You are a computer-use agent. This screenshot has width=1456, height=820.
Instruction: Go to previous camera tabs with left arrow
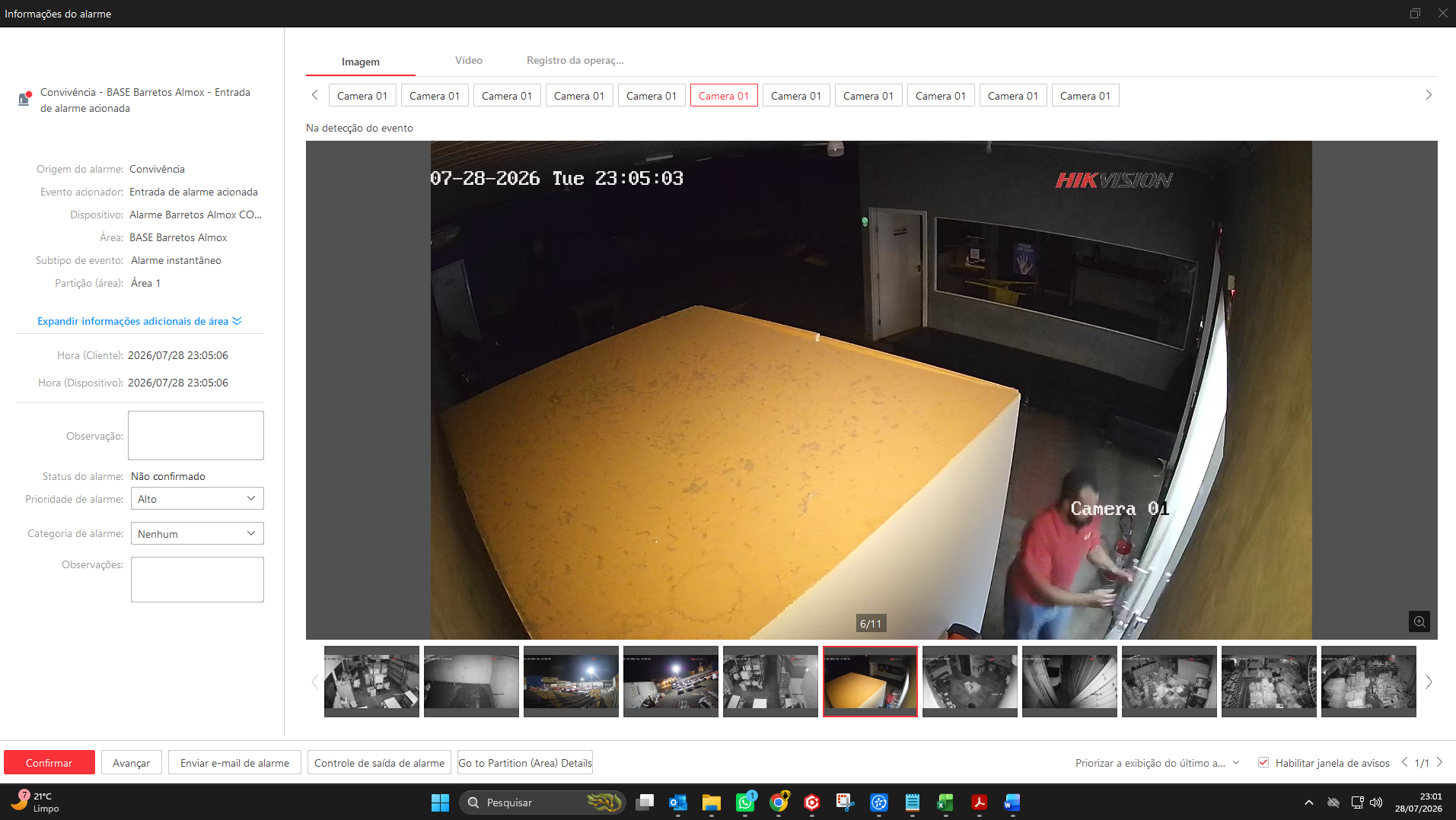pyautogui.click(x=315, y=95)
